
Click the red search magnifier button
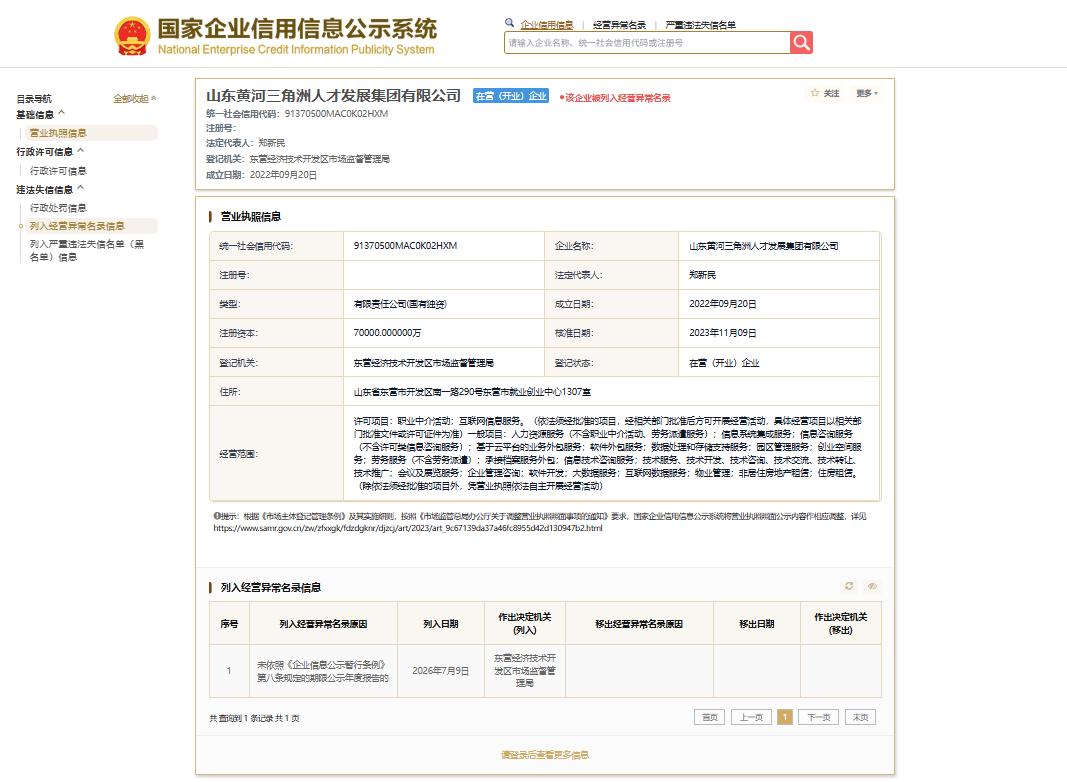(801, 43)
